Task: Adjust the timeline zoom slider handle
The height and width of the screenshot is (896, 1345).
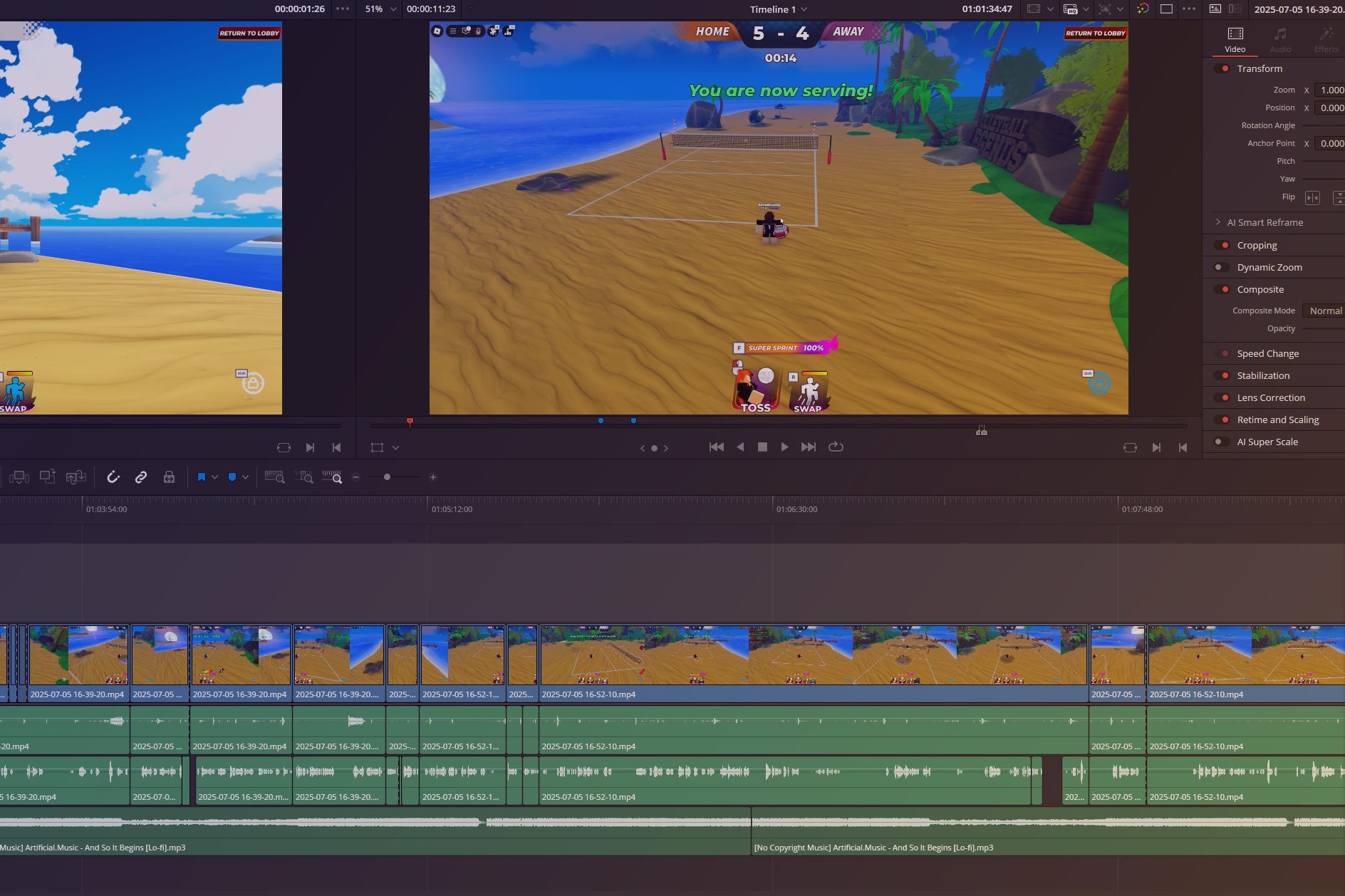Action: pyautogui.click(x=387, y=477)
